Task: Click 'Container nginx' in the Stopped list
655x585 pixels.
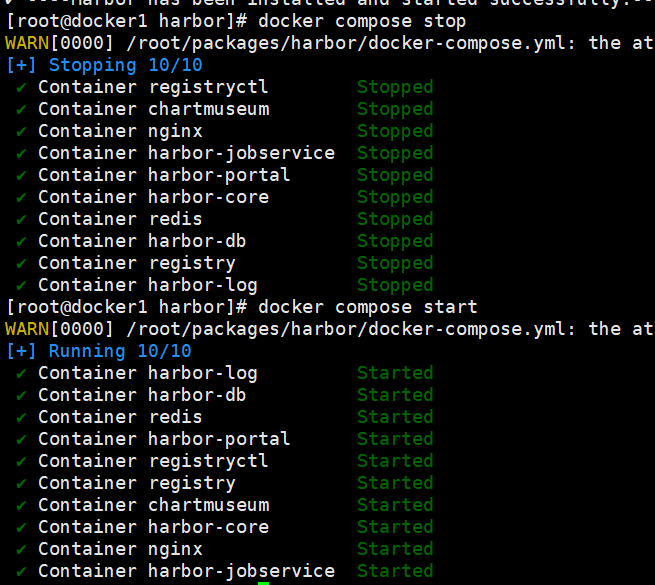Action: 120,131
